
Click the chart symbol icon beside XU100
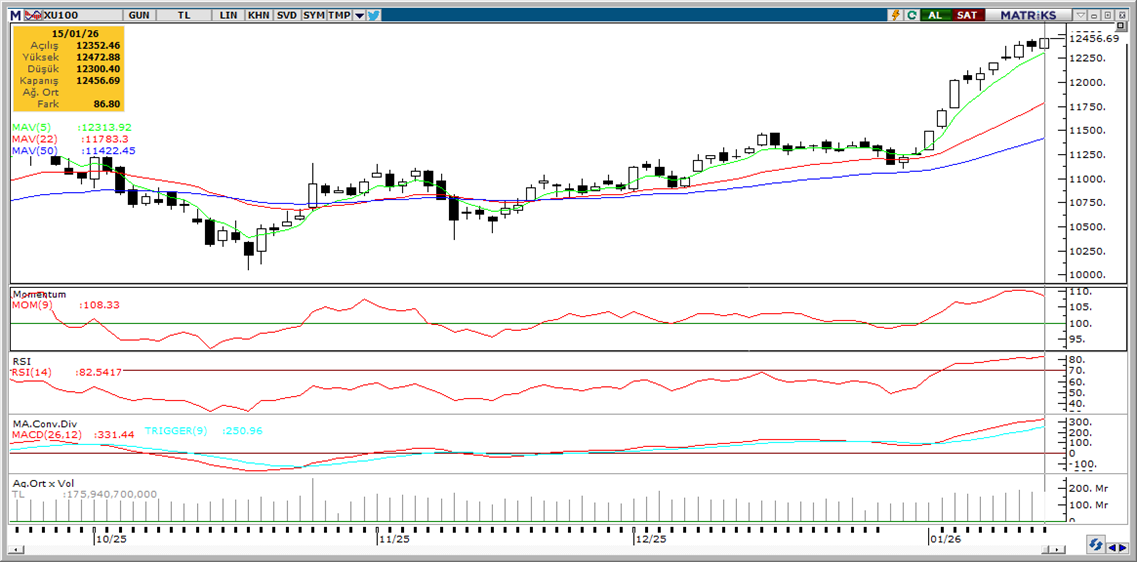coord(35,15)
